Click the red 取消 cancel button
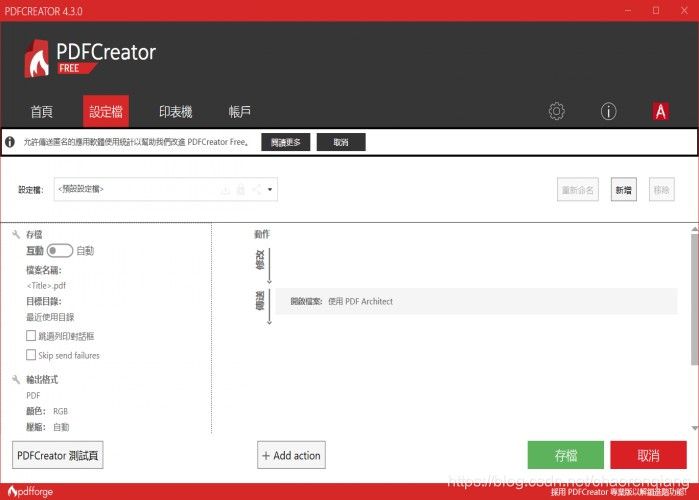The image size is (699, 500). click(648, 455)
